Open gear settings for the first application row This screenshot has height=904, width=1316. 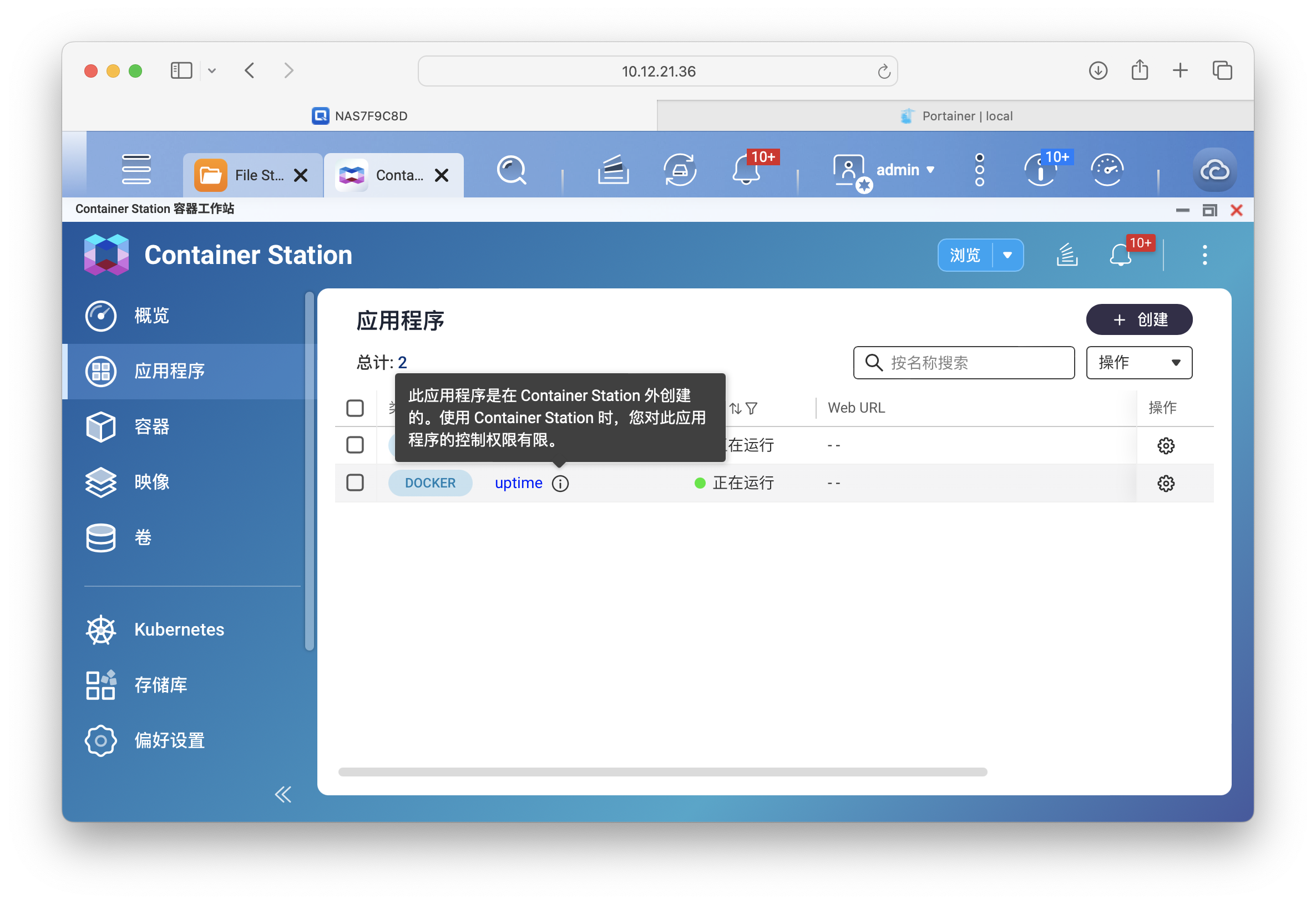(x=1165, y=446)
